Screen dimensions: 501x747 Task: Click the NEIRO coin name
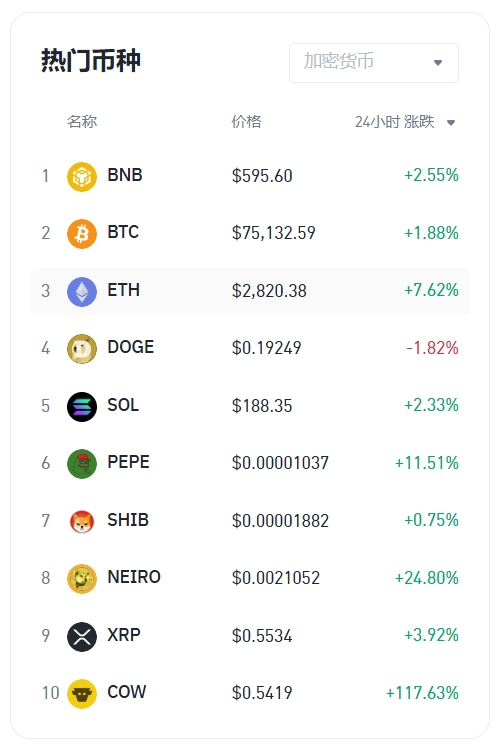[x=134, y=577]
